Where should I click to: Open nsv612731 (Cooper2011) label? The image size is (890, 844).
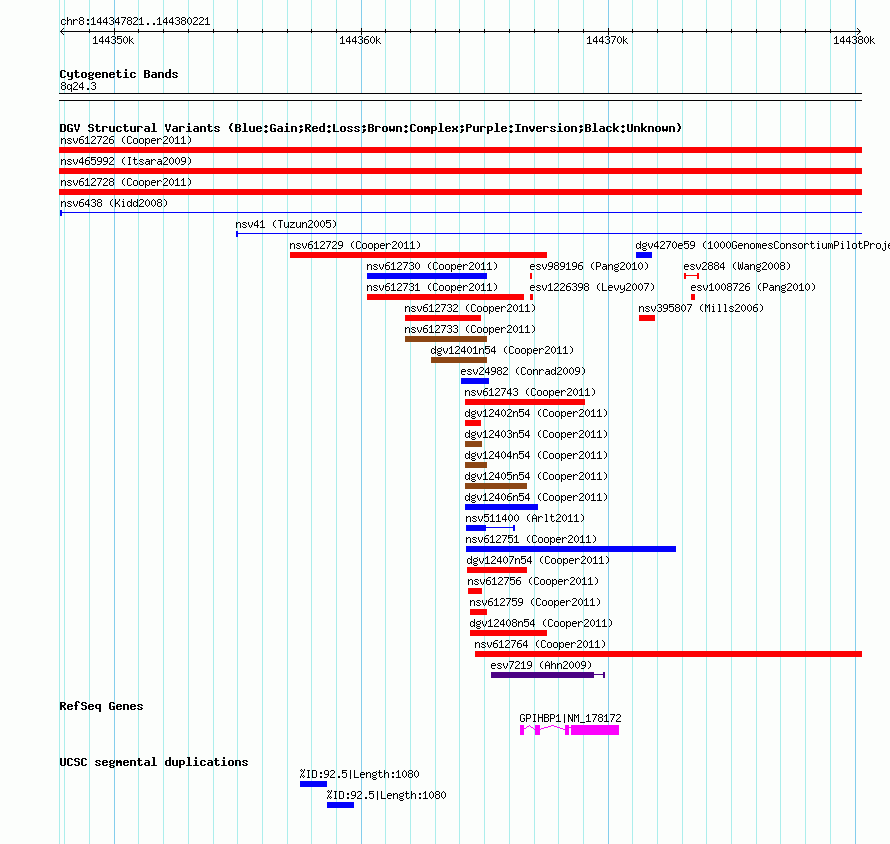click(432, 287)
